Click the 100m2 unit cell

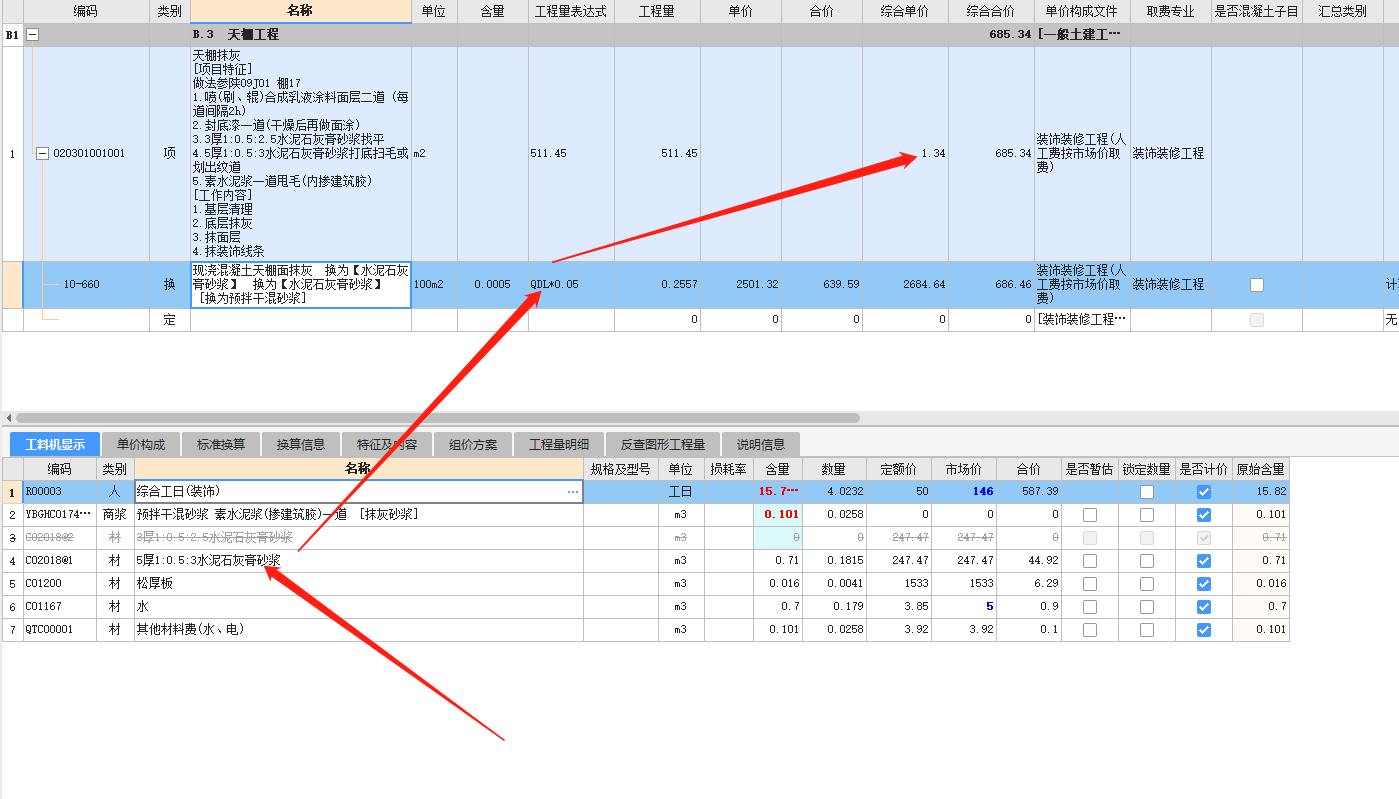(434, 285)
